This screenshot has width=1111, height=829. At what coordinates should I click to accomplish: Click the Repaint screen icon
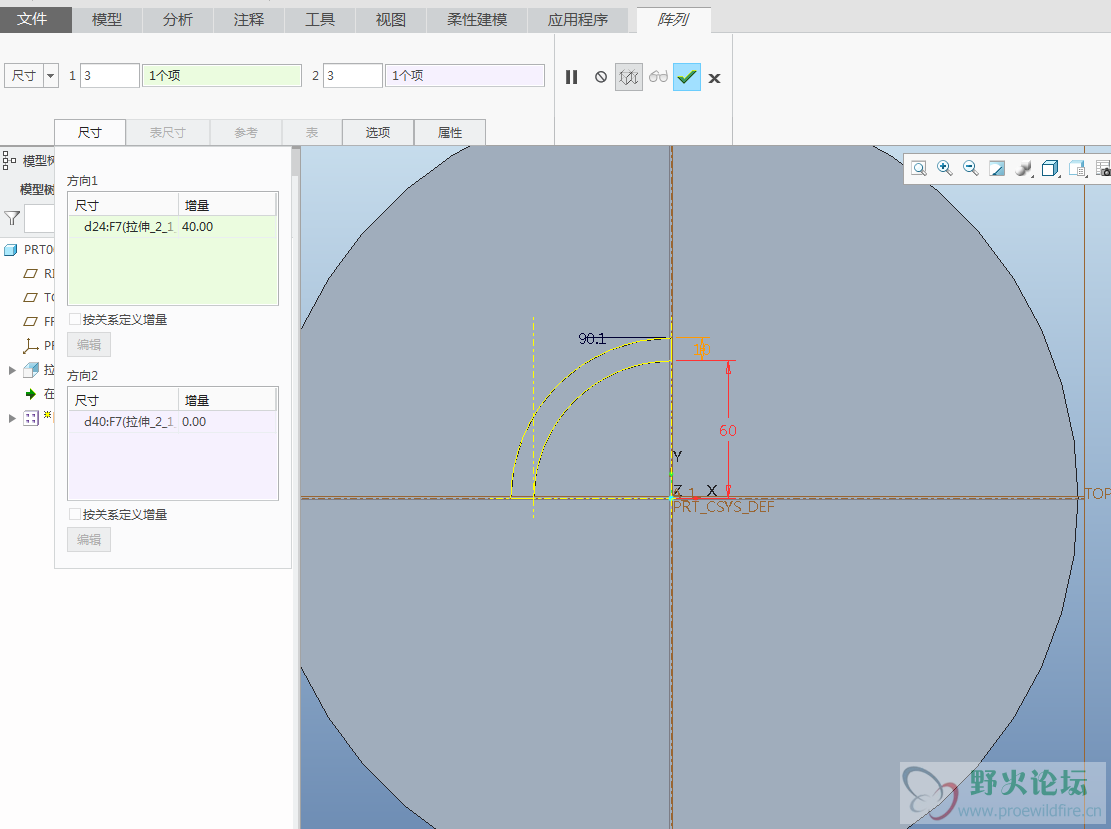997,169
